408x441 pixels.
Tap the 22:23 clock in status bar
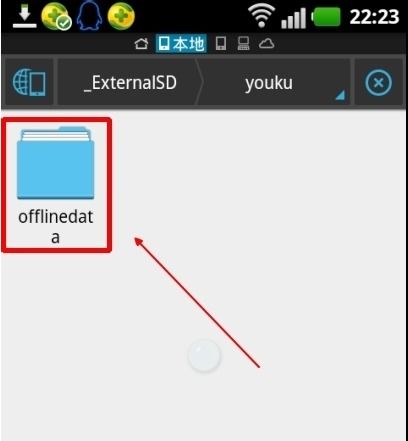click(x=374, y=17)
